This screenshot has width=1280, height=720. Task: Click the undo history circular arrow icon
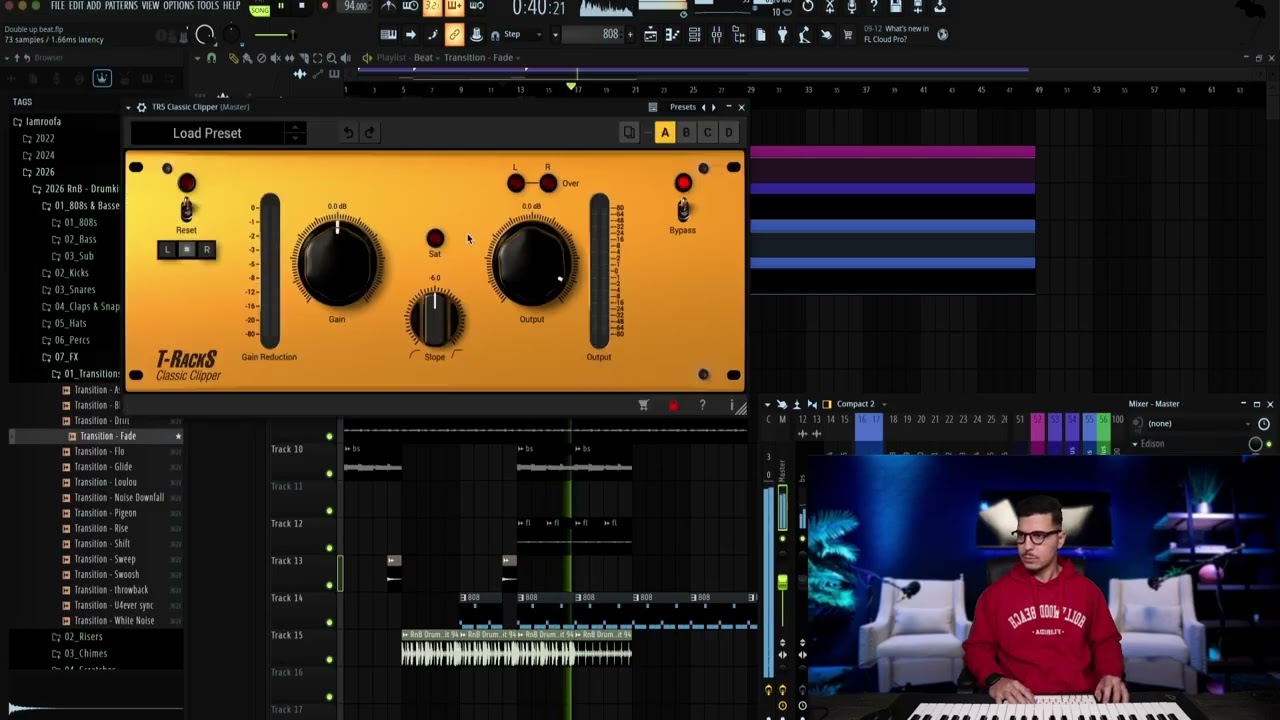(x=808, y=7)
